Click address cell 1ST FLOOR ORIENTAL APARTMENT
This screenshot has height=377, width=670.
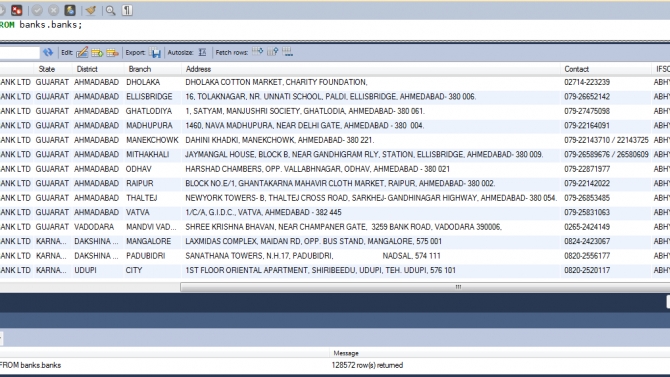click(371, 271)
